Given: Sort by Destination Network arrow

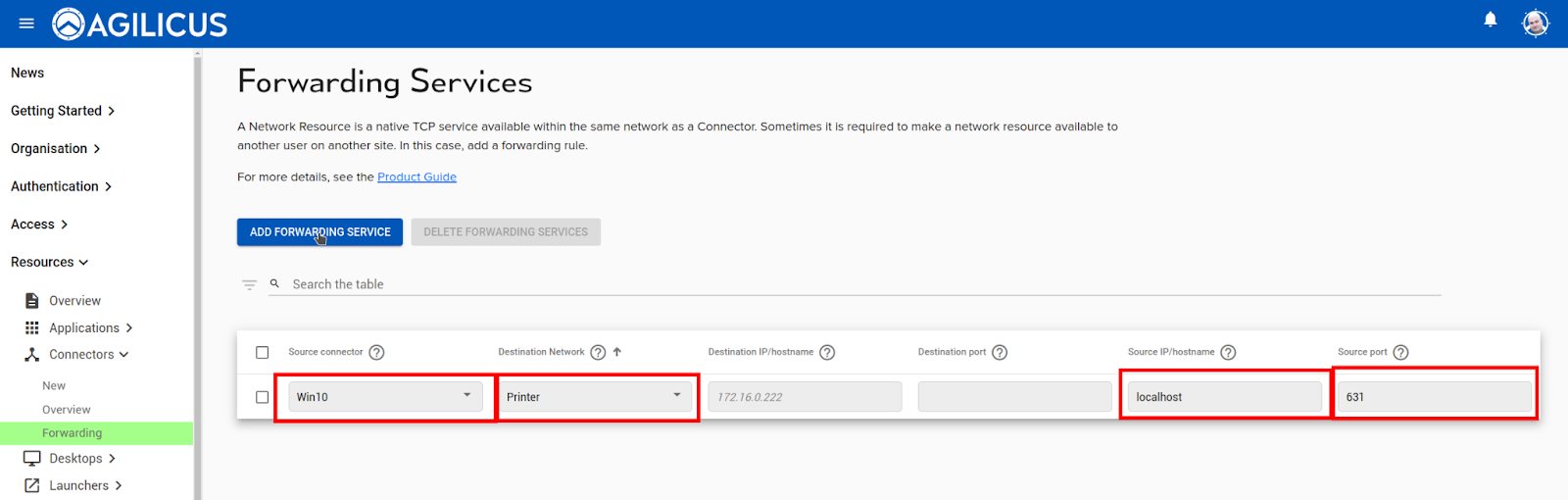Looking at the screenshot, I should point(617,352).
